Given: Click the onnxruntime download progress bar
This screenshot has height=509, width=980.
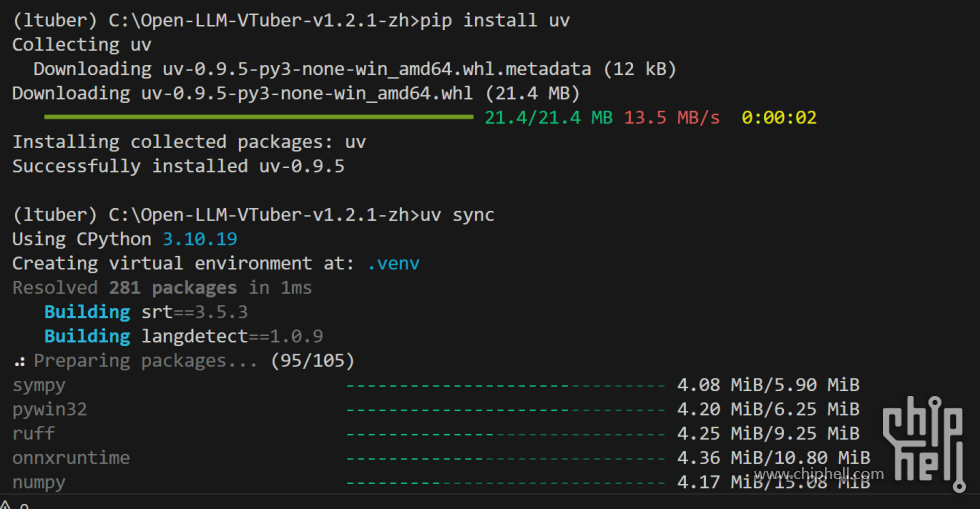Looking at the screenshot, I should [x=505, y=458].
